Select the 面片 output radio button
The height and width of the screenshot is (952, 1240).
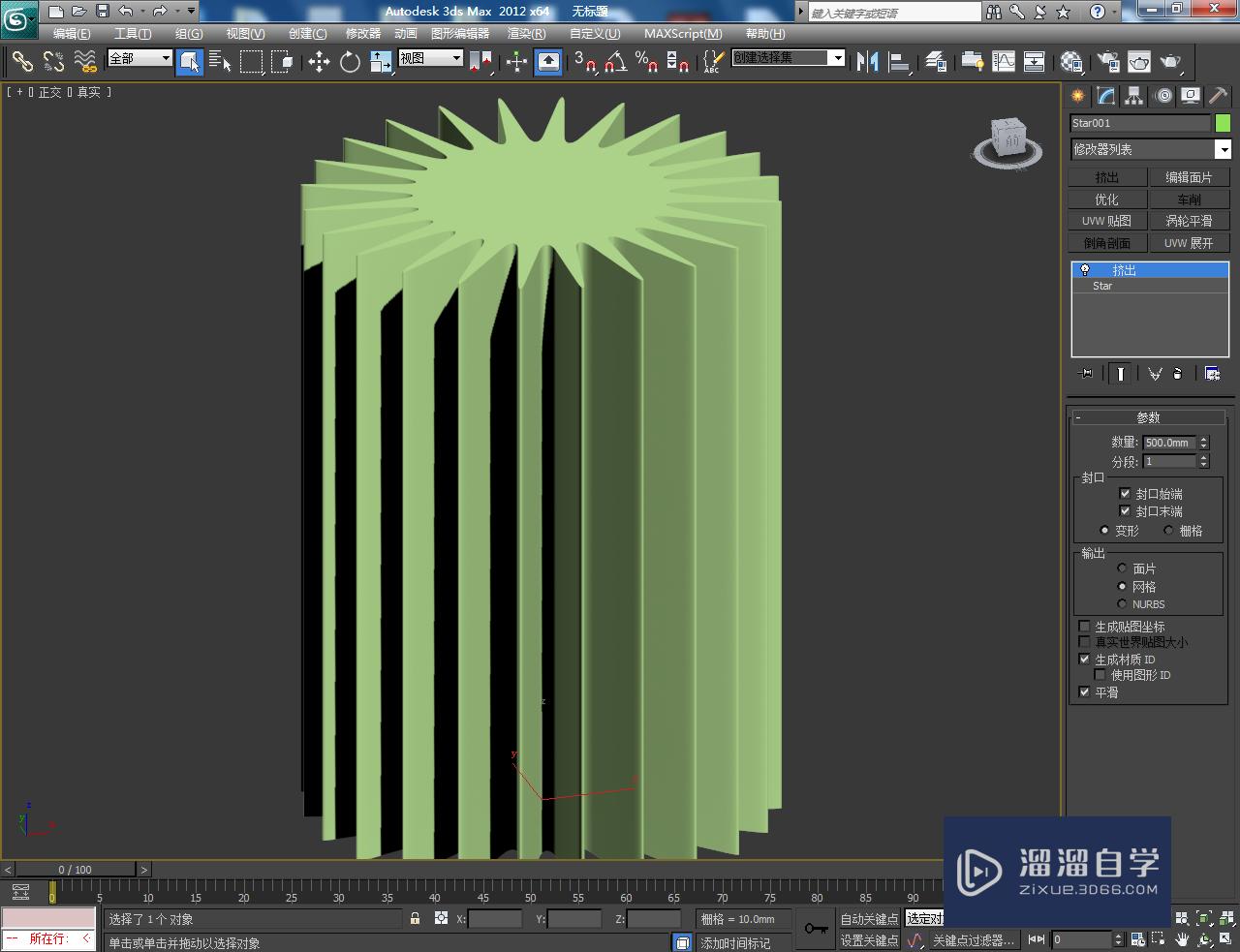pyautogui.click(x=1122, y=568)
